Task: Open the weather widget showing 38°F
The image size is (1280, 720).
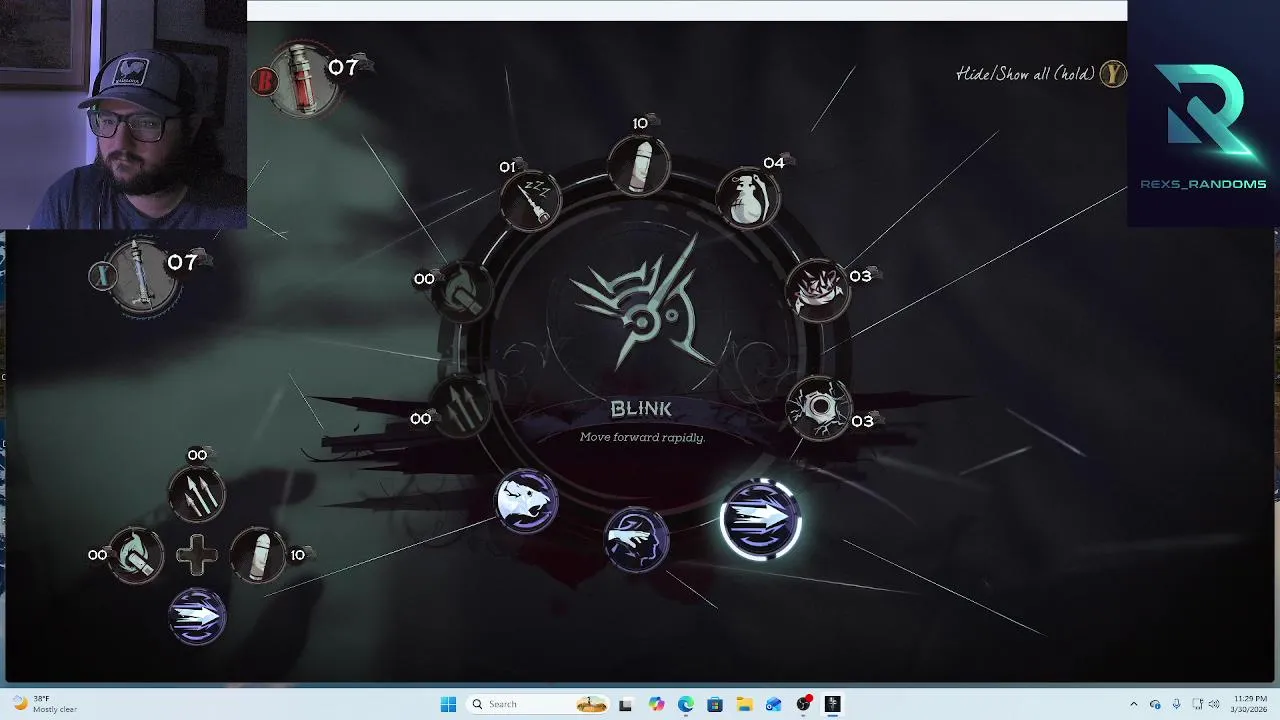Action: tap(44, 704)
